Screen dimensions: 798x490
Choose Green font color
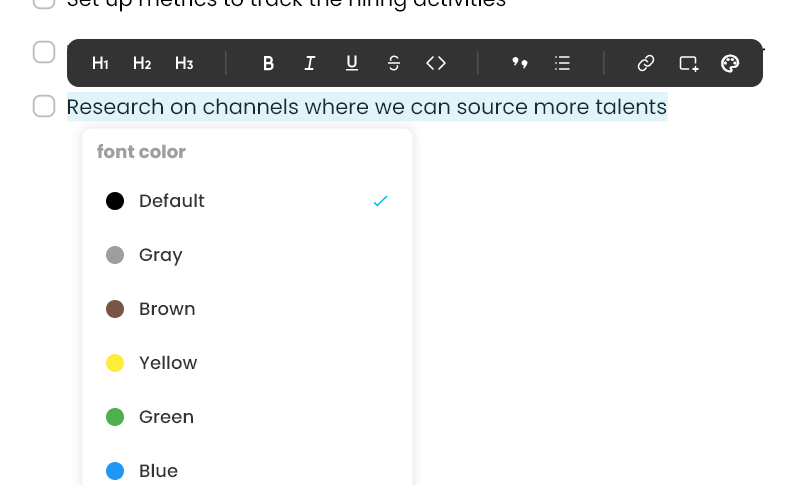click(x=247, y=417)
